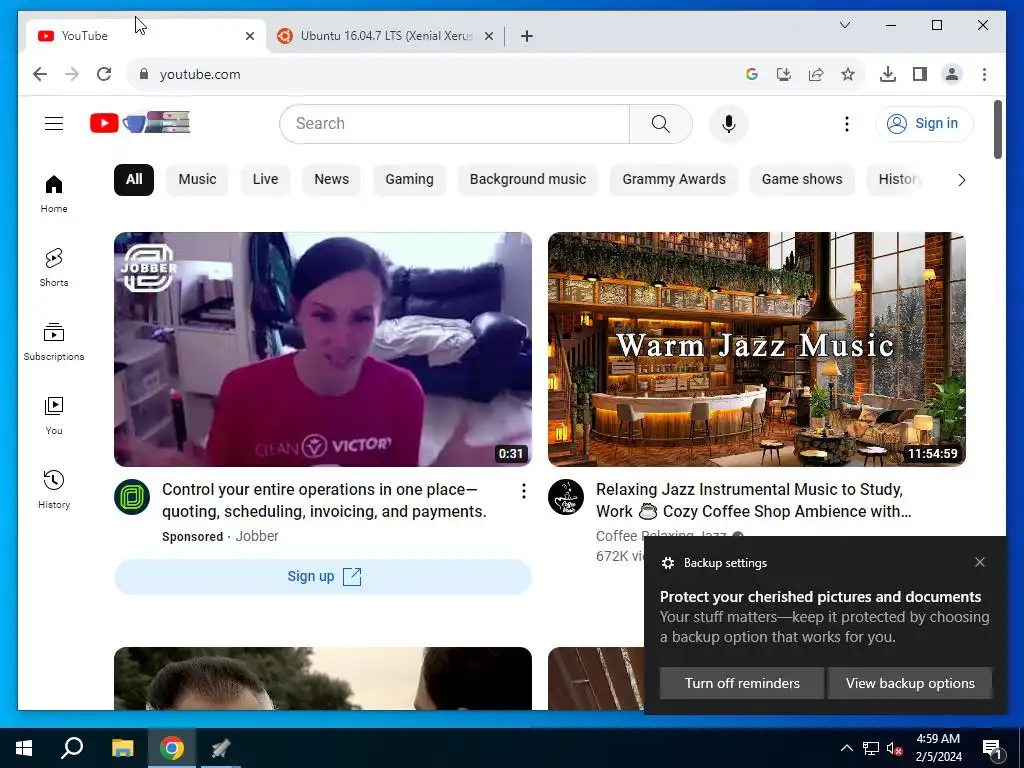Screen dimensions: 1024x768
Task: Click Chrome icon on the taskbar
Action: coord(172,748)
